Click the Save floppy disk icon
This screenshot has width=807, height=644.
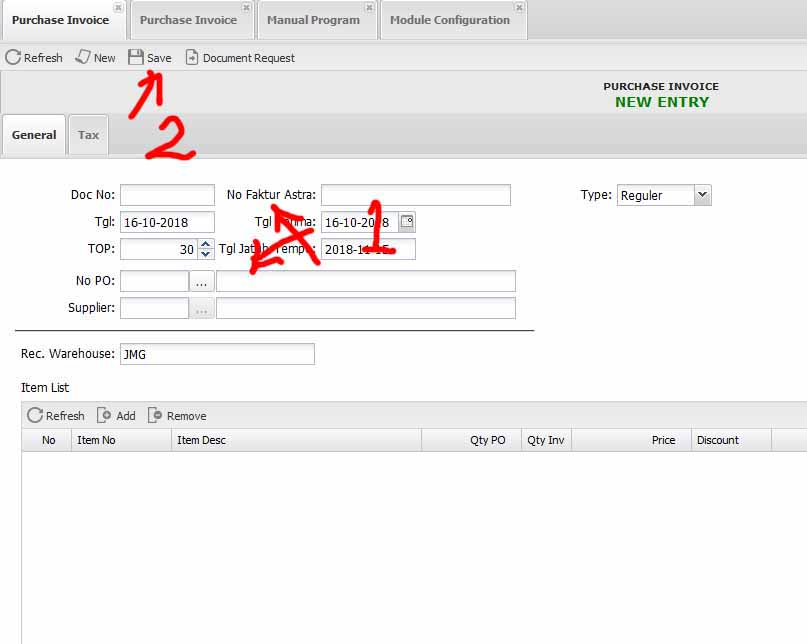[136, 58]
